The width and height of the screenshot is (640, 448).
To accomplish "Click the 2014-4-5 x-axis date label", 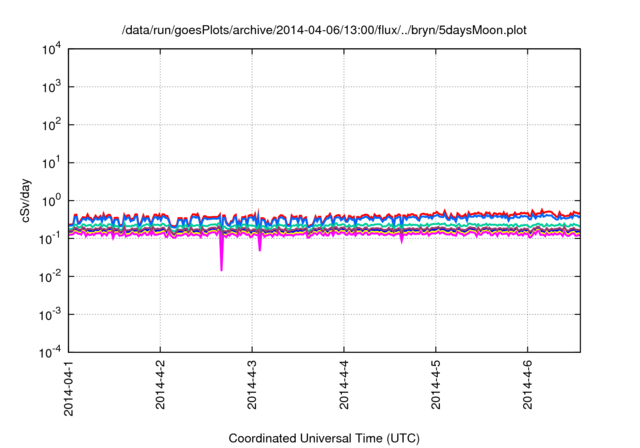I will coord(436,385).
